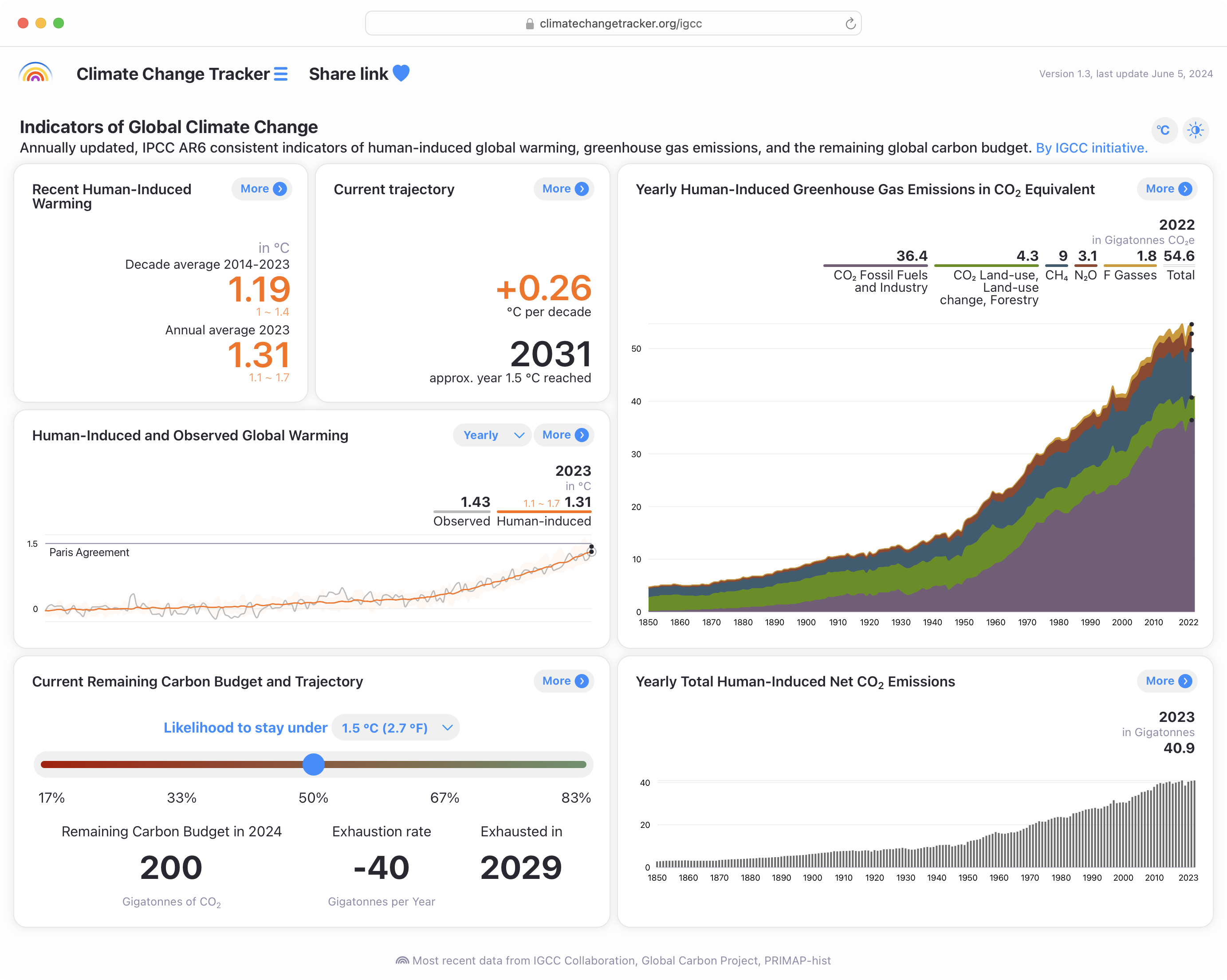Open More for Yearly Net CO₂ Emissions
This screenshot has height=980, width=1227.
(x=1167, y=682)
